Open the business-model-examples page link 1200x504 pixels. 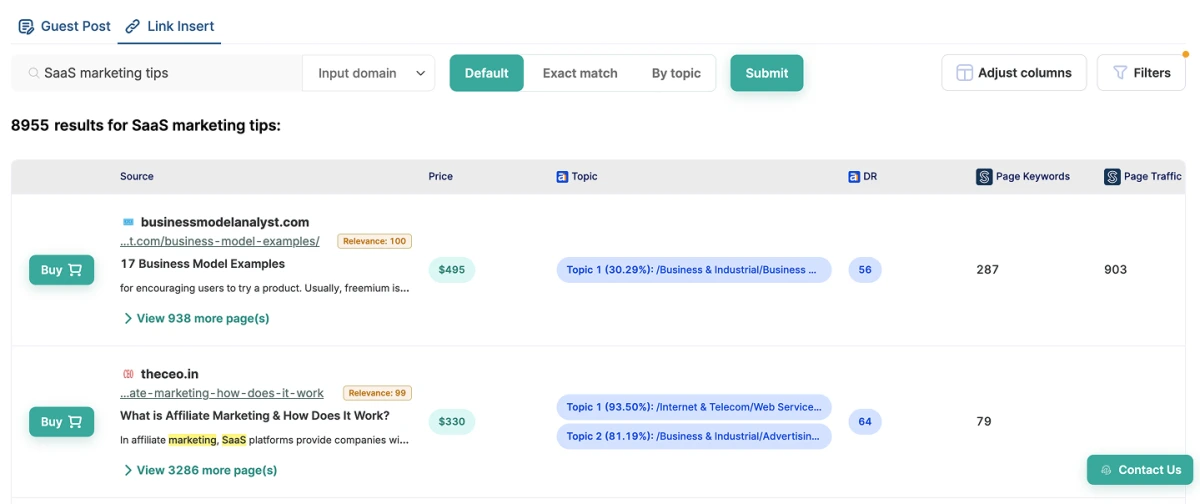(220, 241)
